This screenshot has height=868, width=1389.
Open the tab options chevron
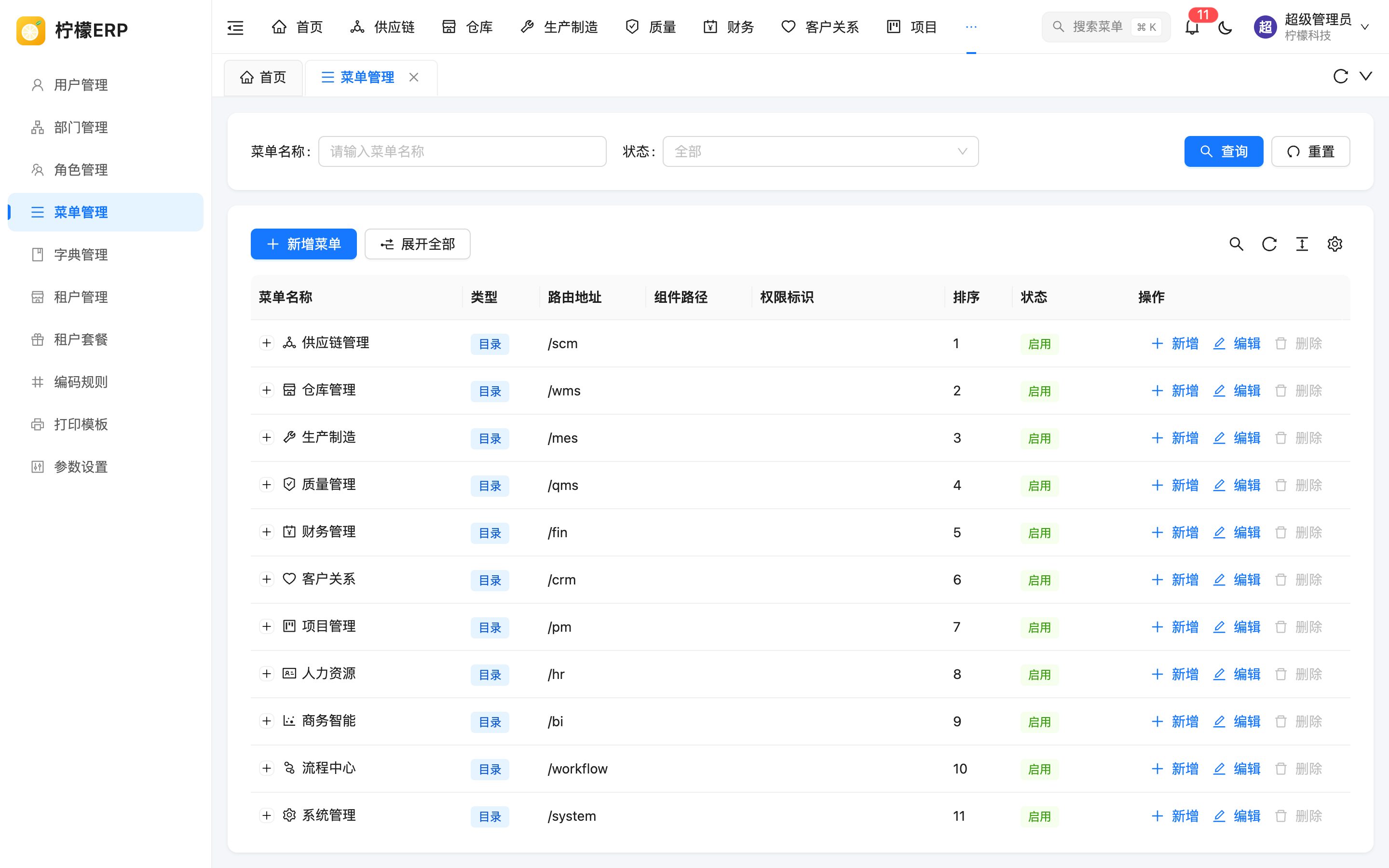coord(1366,76)
